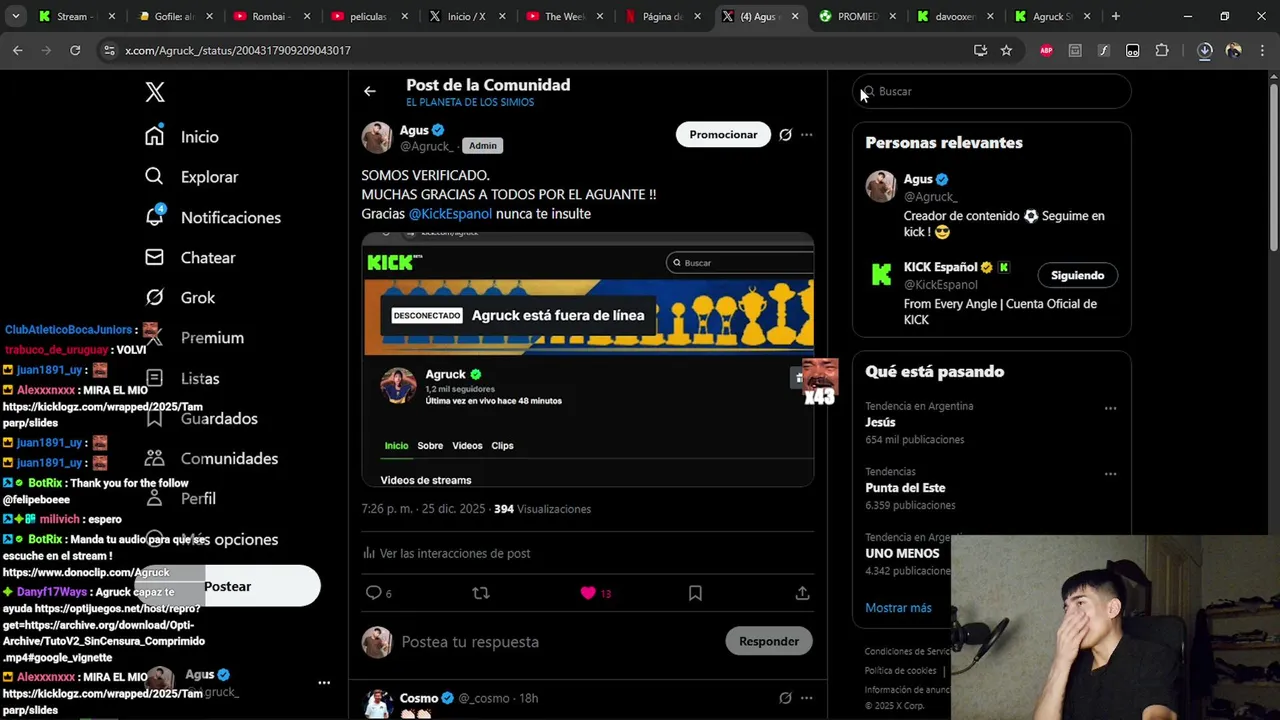Close the active Agus X tab

click(x=795, y=16)
